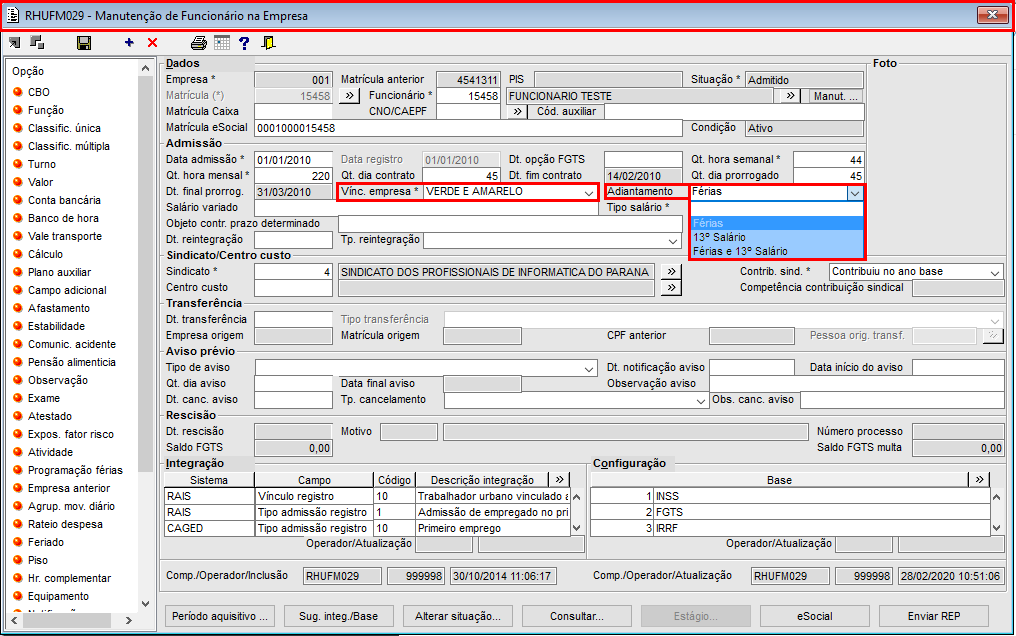
Task: Click the Data admissão field
Action: point(294,160)
